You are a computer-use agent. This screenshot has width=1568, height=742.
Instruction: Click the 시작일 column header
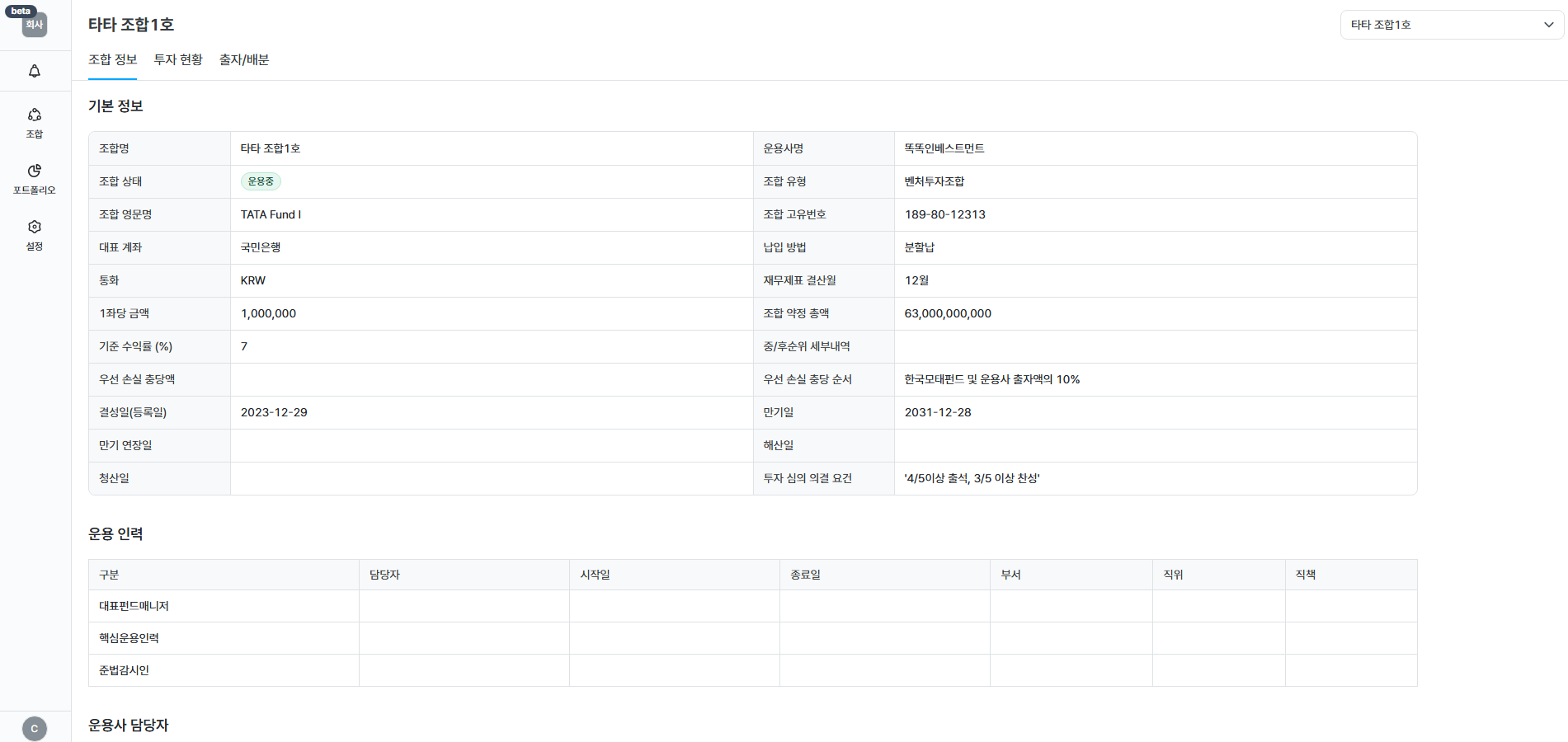(595, 575)
